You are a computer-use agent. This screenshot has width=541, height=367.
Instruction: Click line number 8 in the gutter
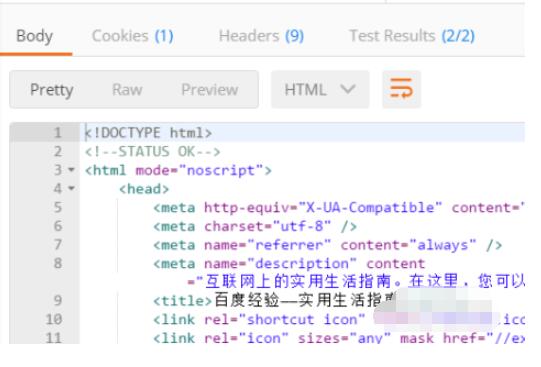[x=58, y=263]
